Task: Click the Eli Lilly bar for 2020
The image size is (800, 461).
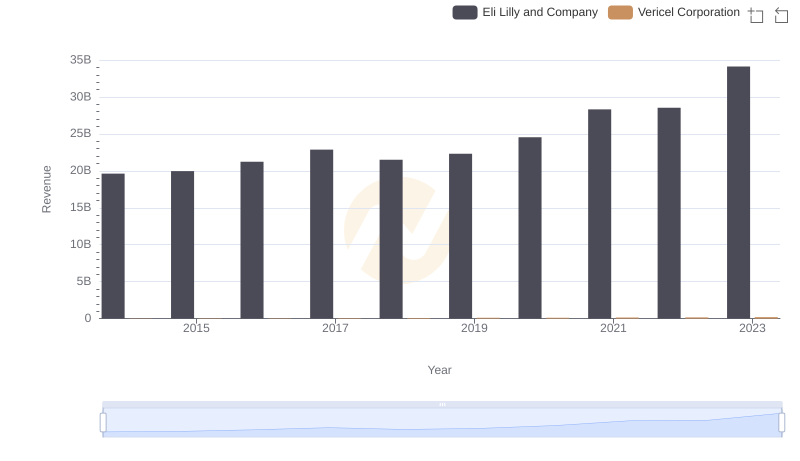Action: [x=530, y=227]
